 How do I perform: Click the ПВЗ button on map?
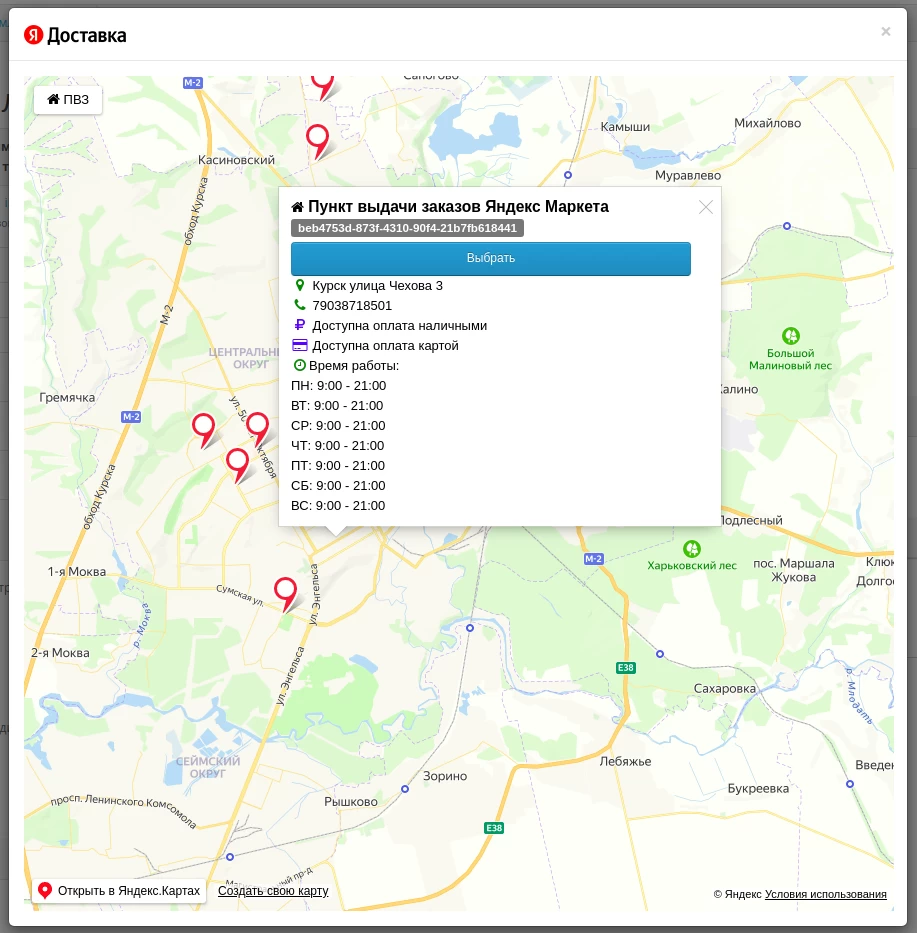pos(68,99)
